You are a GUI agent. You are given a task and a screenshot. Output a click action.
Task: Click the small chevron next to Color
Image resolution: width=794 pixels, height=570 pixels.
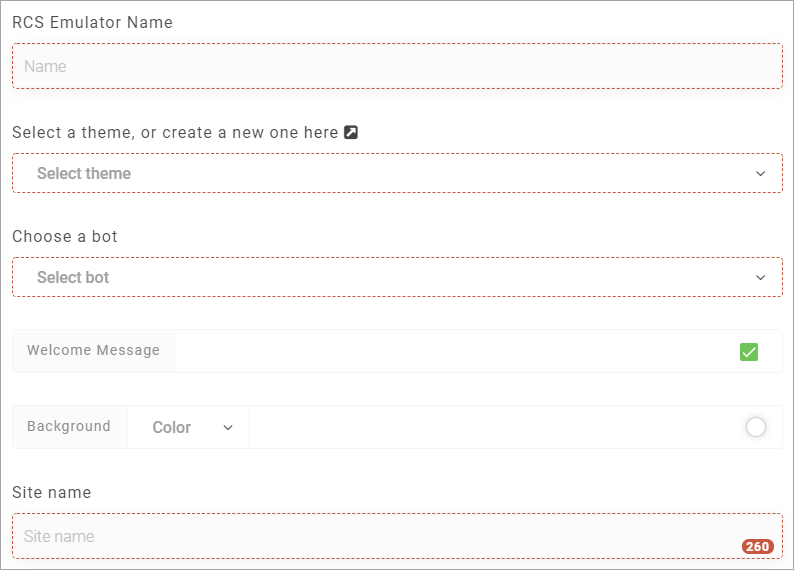click(x=228, y=428)
